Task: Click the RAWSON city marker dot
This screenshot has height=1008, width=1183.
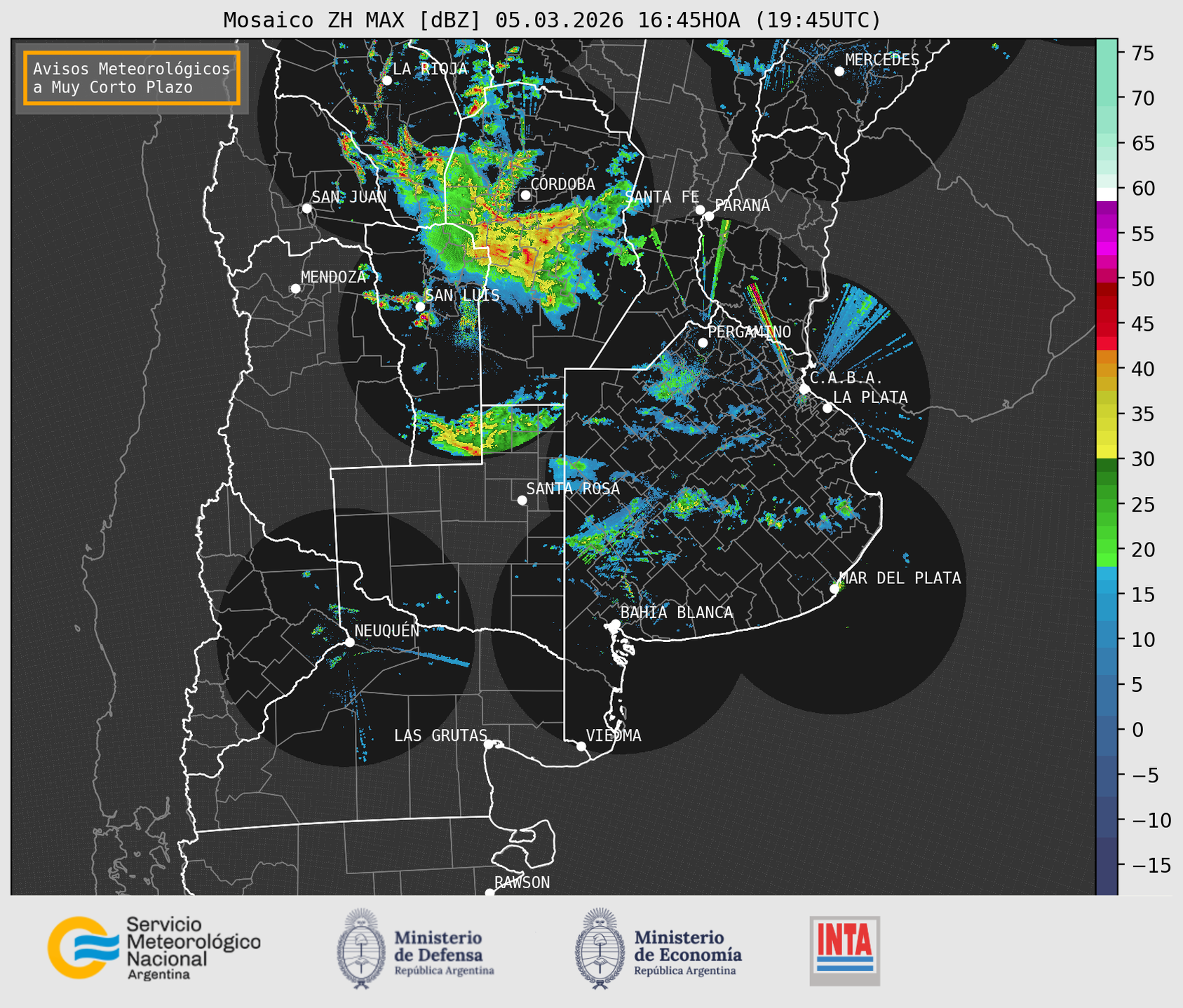Action: (x=489, y=892)
